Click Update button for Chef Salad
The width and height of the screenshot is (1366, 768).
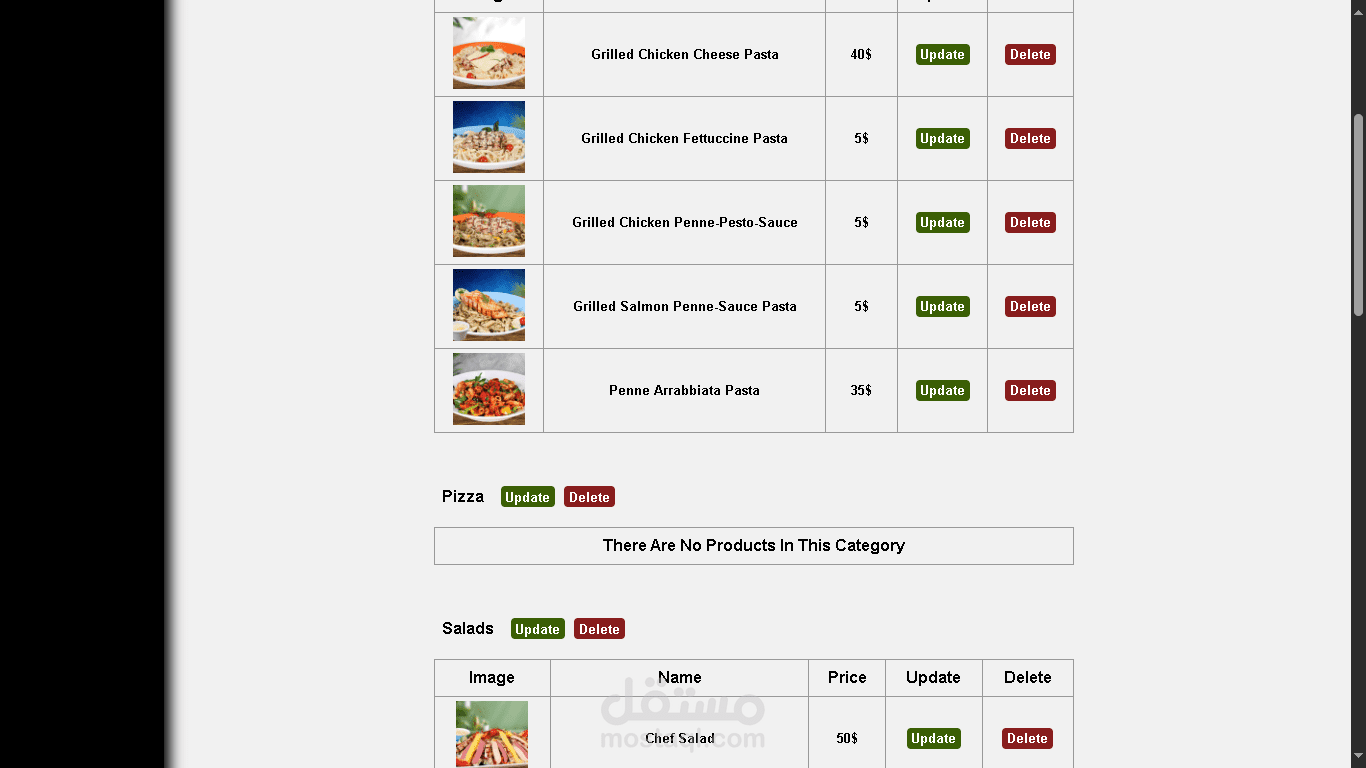[933, 739]
